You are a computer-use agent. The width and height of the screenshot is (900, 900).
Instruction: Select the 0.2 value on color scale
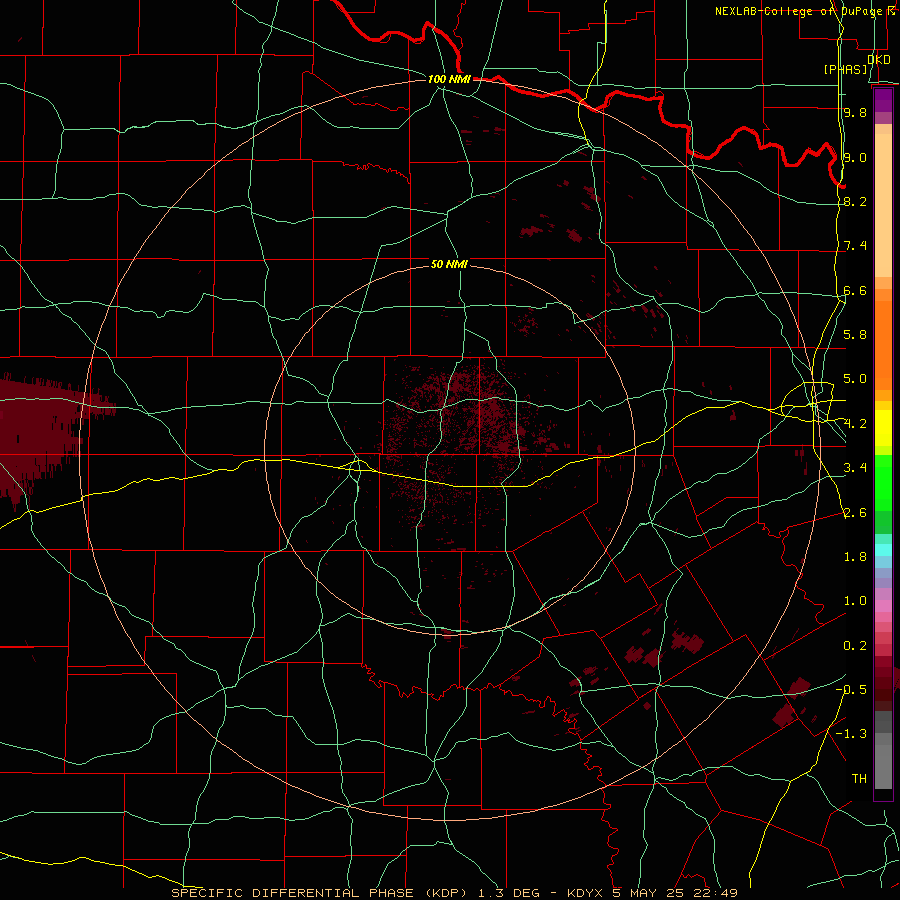coord(855,646)
